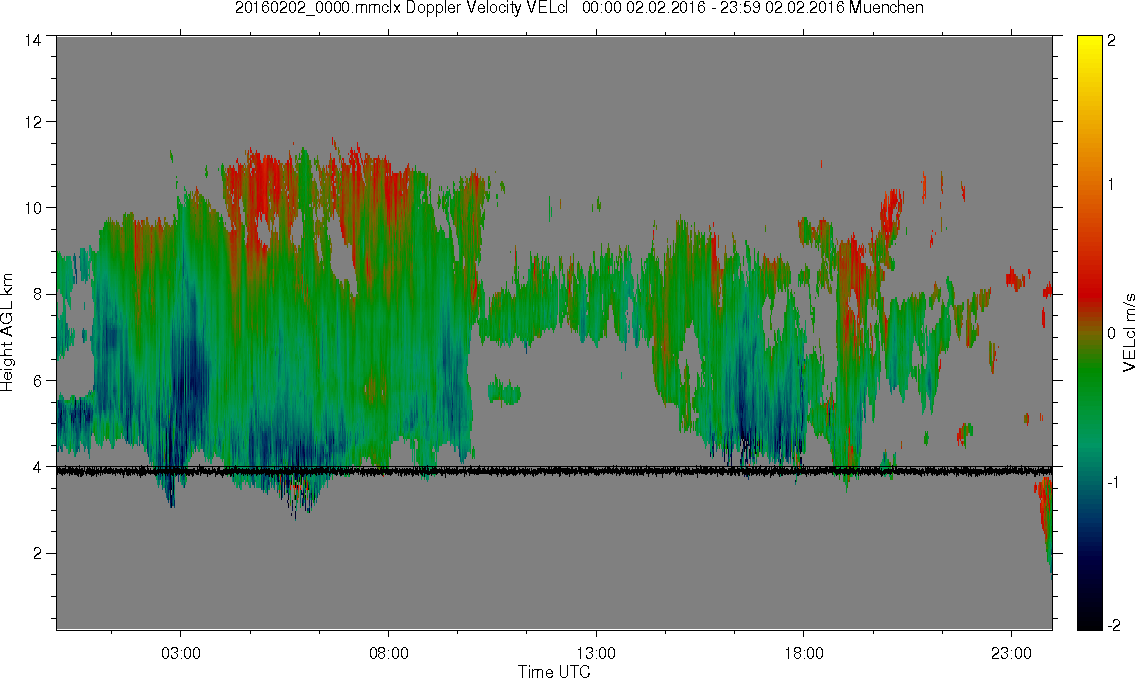Viewport: 1135px width, 678px height.
Task: Click the 08:00 time axis label
Action: 389,654
